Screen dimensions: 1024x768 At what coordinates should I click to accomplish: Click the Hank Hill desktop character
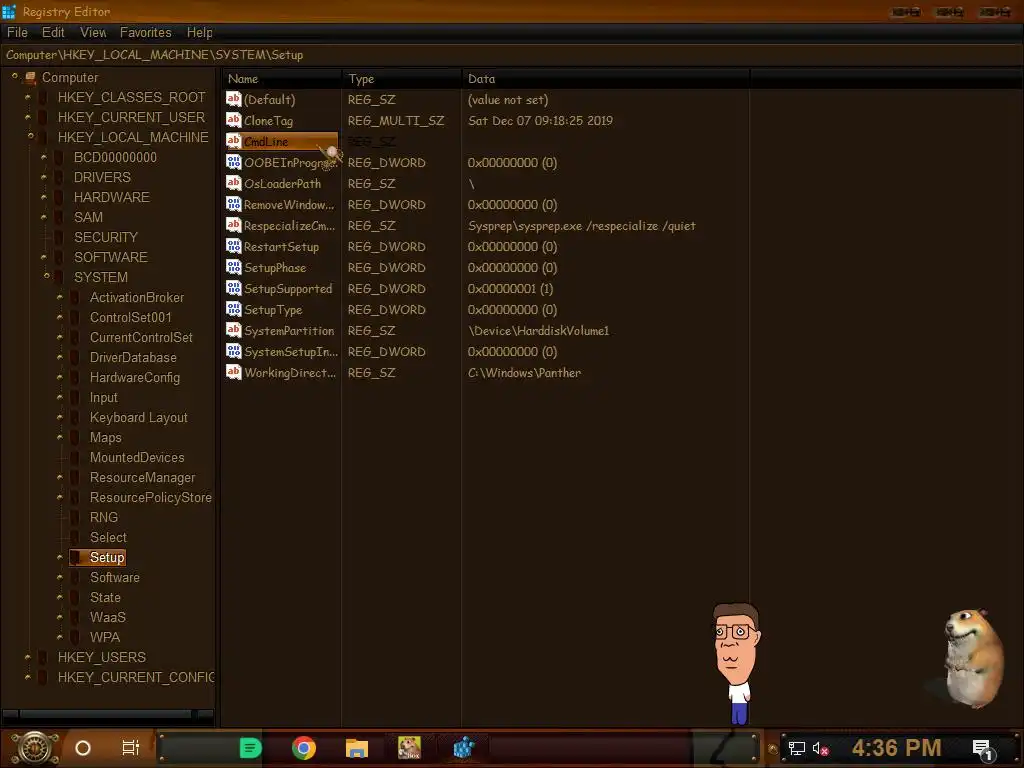click(x=737, y=663)
